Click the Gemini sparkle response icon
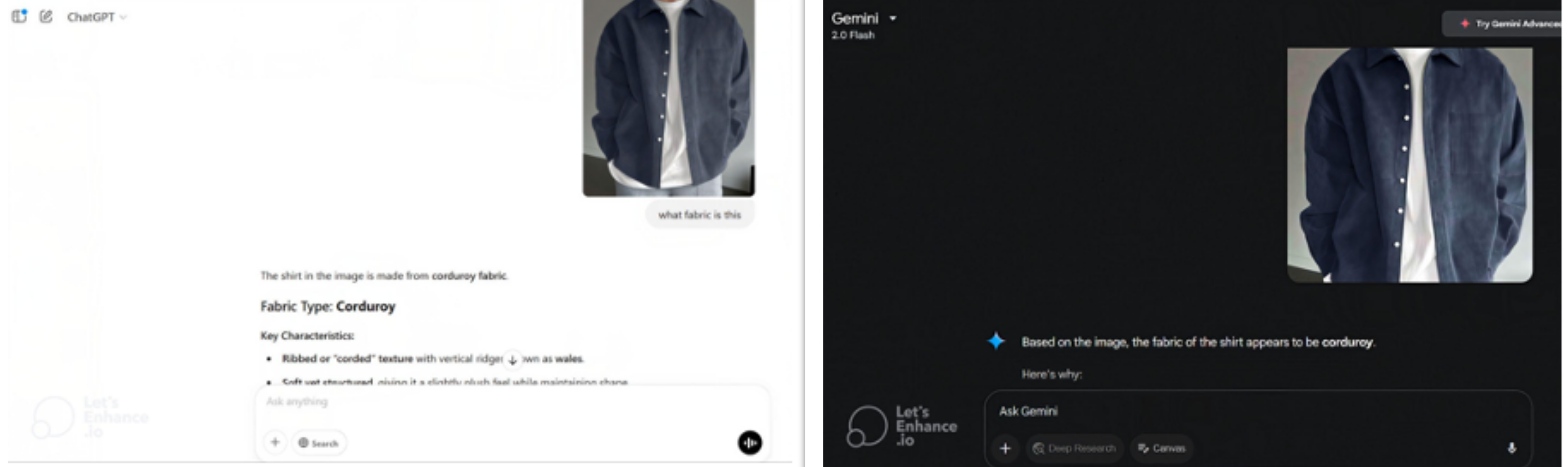 [996, 341]
